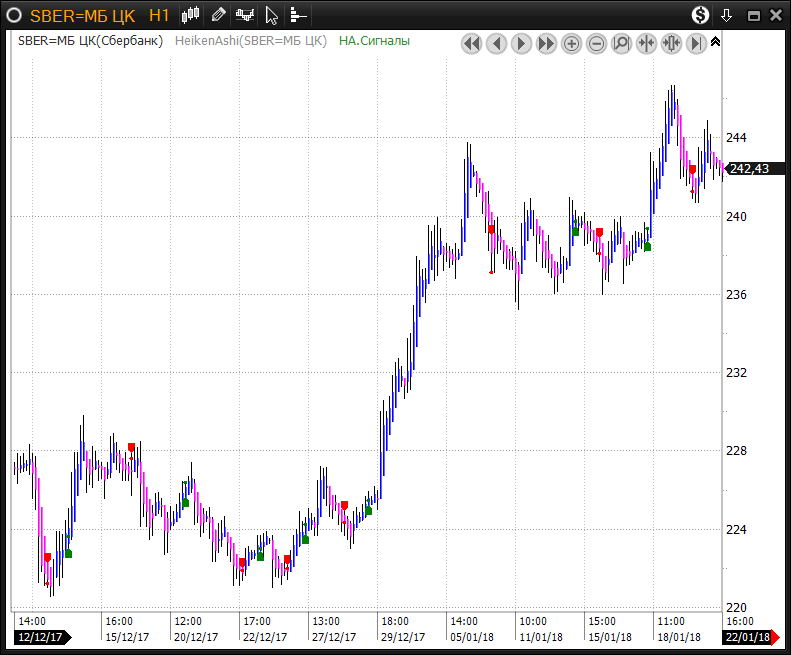
Task: Open the candlestick chart type tool
Action: pos(191,15)
